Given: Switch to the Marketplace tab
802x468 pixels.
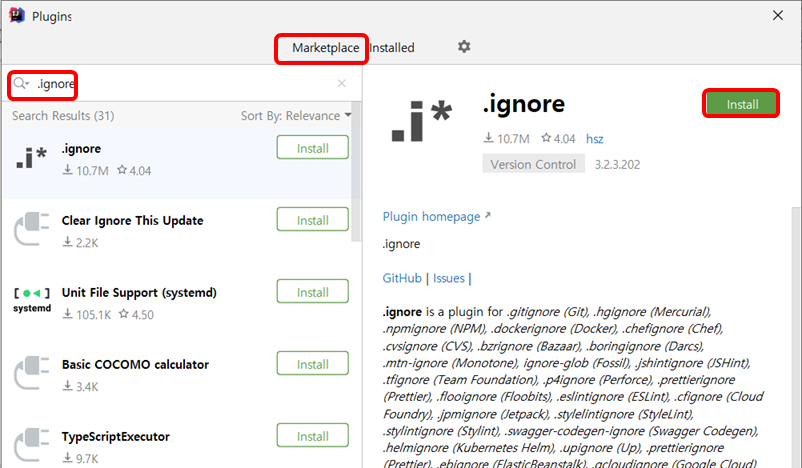Looking at the screenshot, I should click(325, 48).
